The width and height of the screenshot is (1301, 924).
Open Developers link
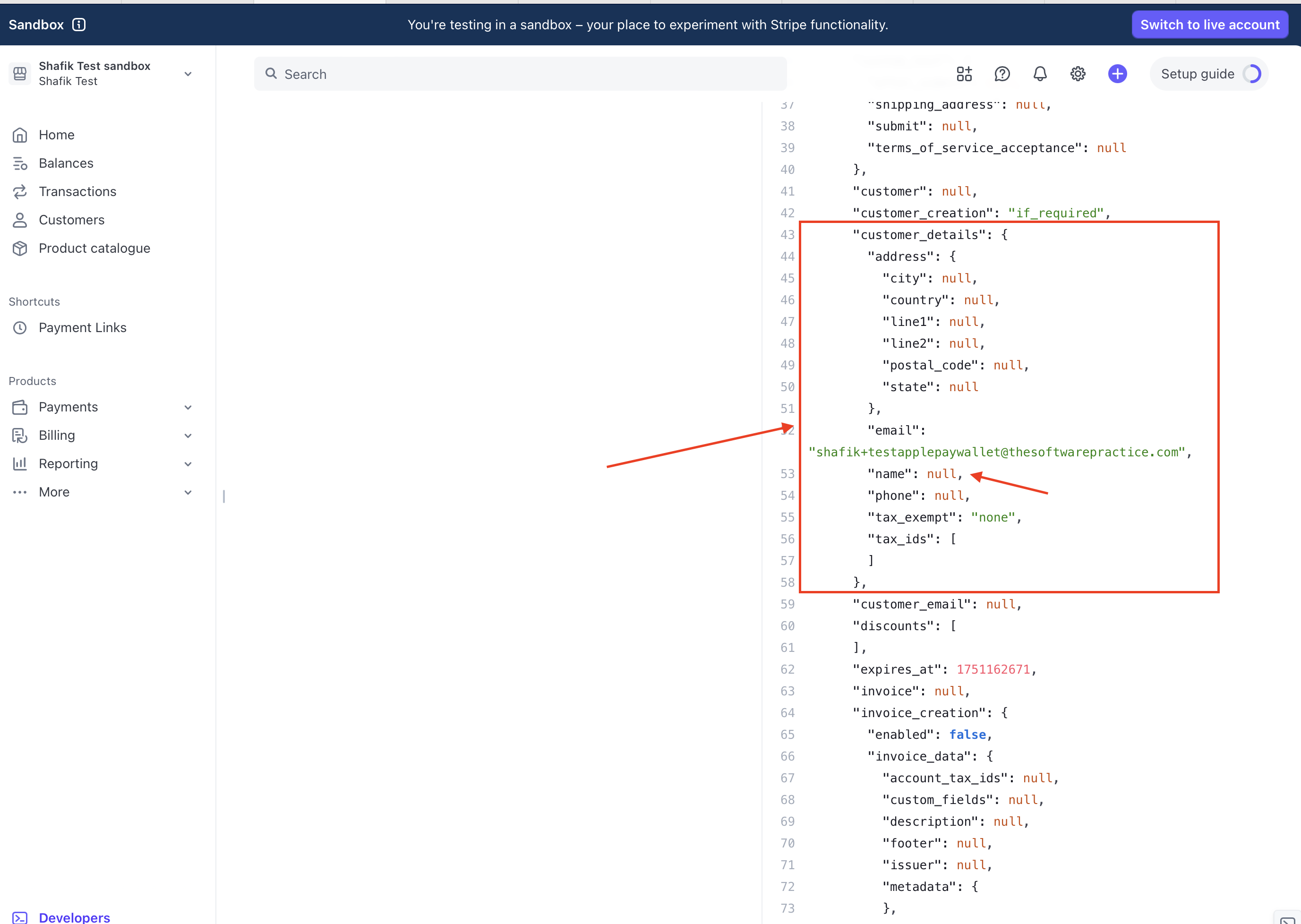pos(75,917)
